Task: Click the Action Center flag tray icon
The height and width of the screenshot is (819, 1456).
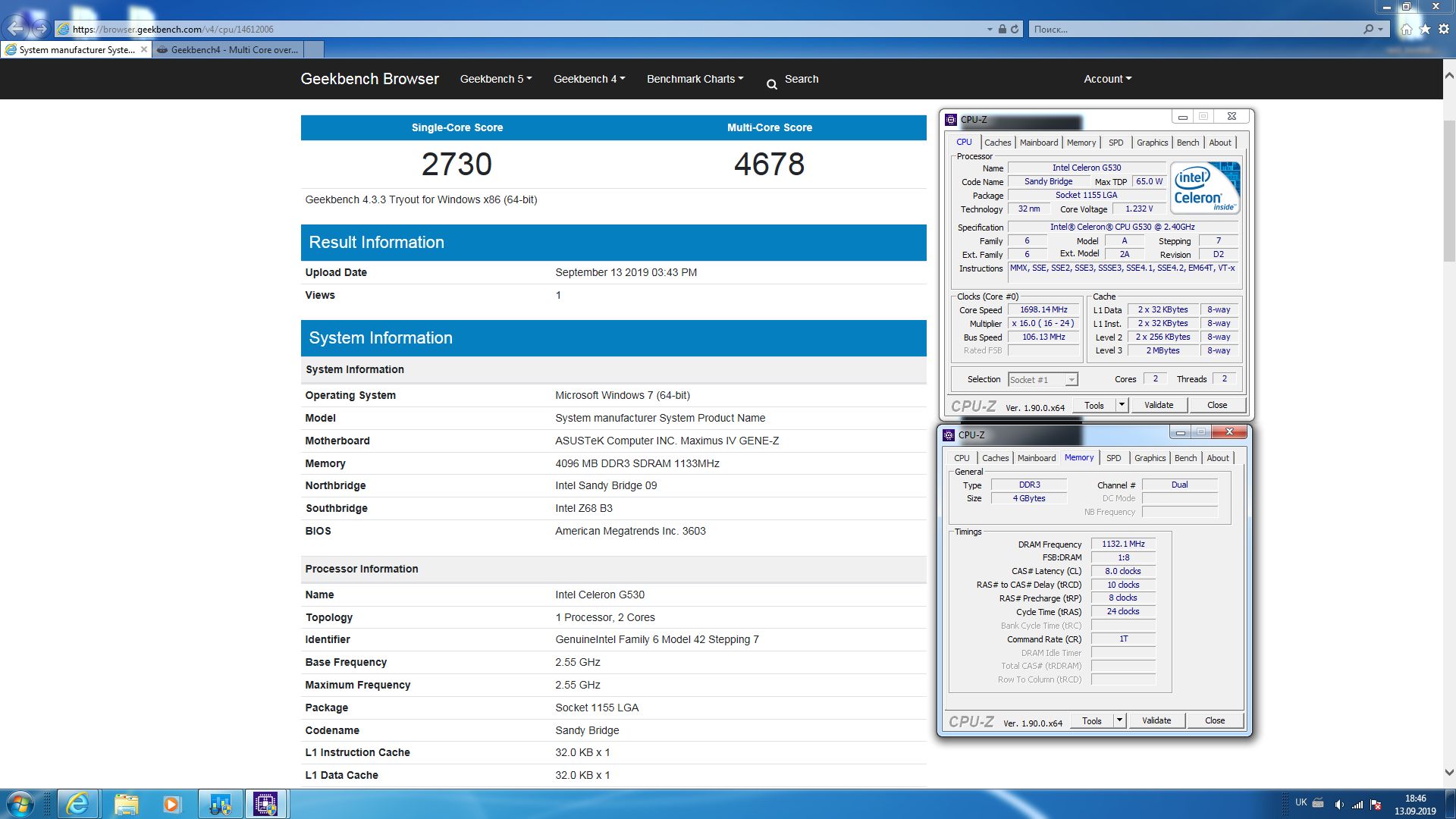Action: coord(1376,805)
